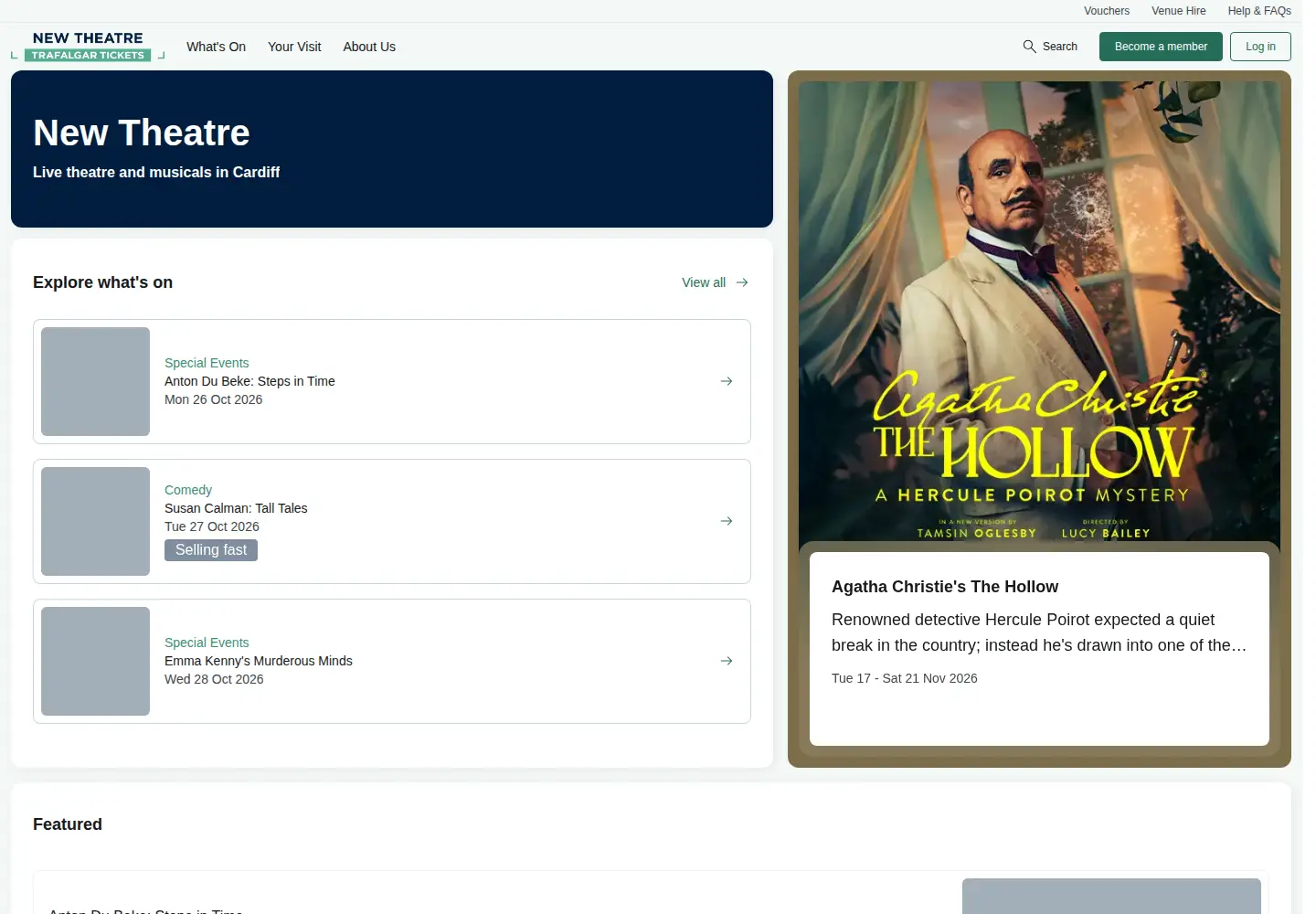Image resolution: width=1316 pixels, height=914 pixels.
Task: Click arrow on Susan Calman event row
Action: 727,521
